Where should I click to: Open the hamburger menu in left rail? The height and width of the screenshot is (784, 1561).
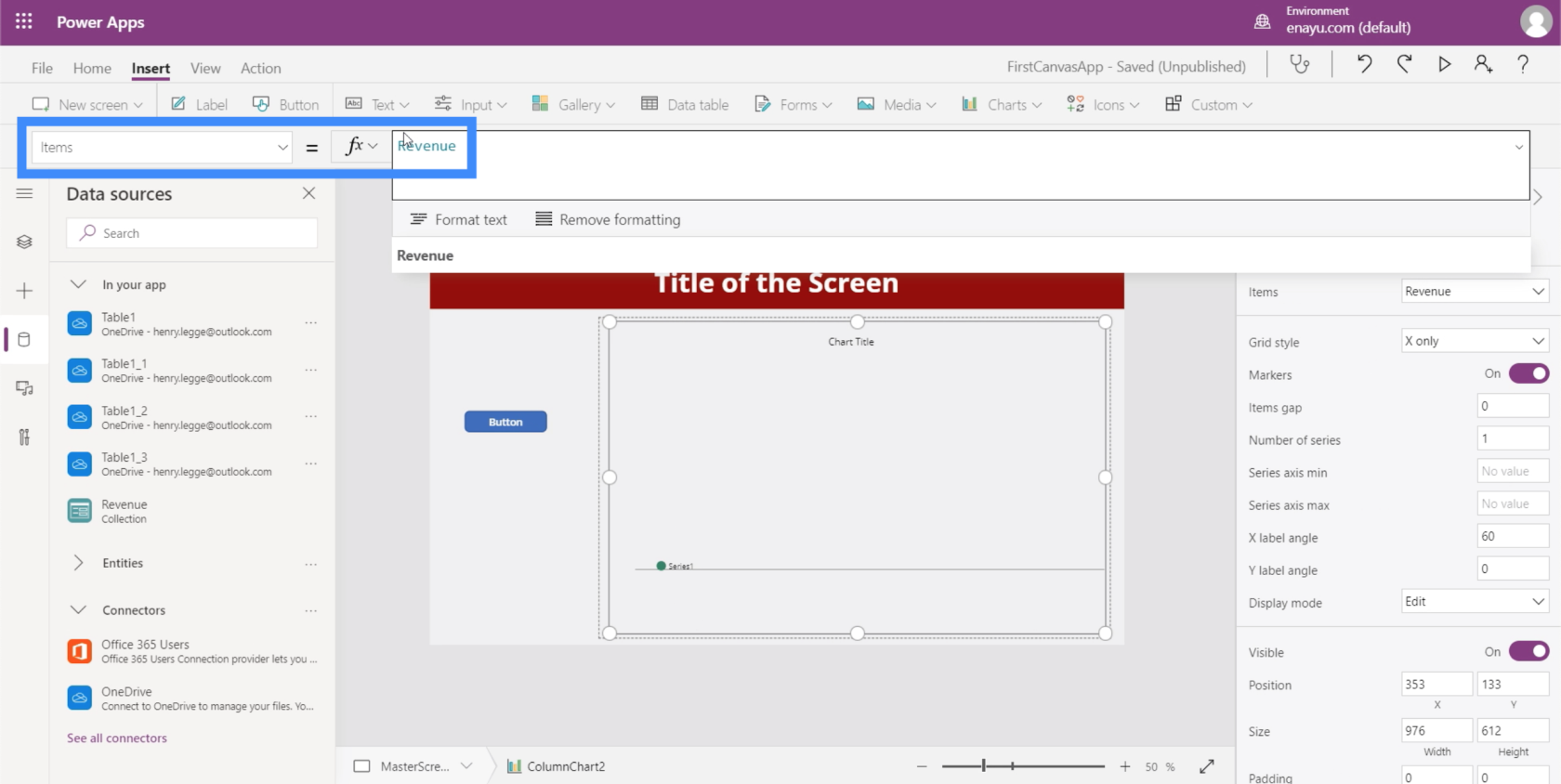click(24, 193)
